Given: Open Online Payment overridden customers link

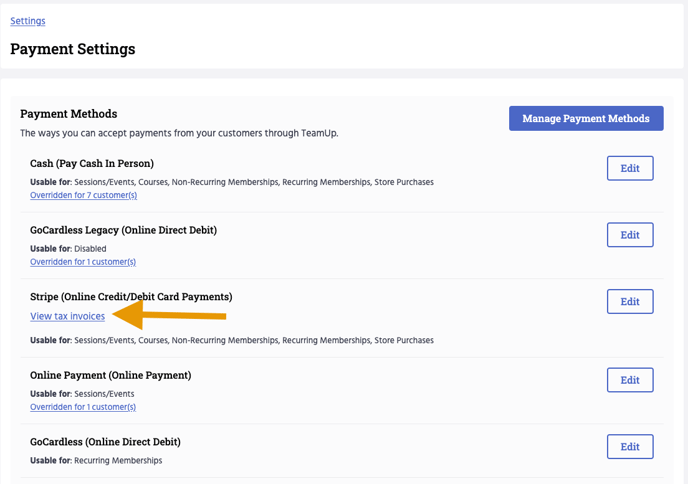Looking at the screenshot, I should point(83,407).
